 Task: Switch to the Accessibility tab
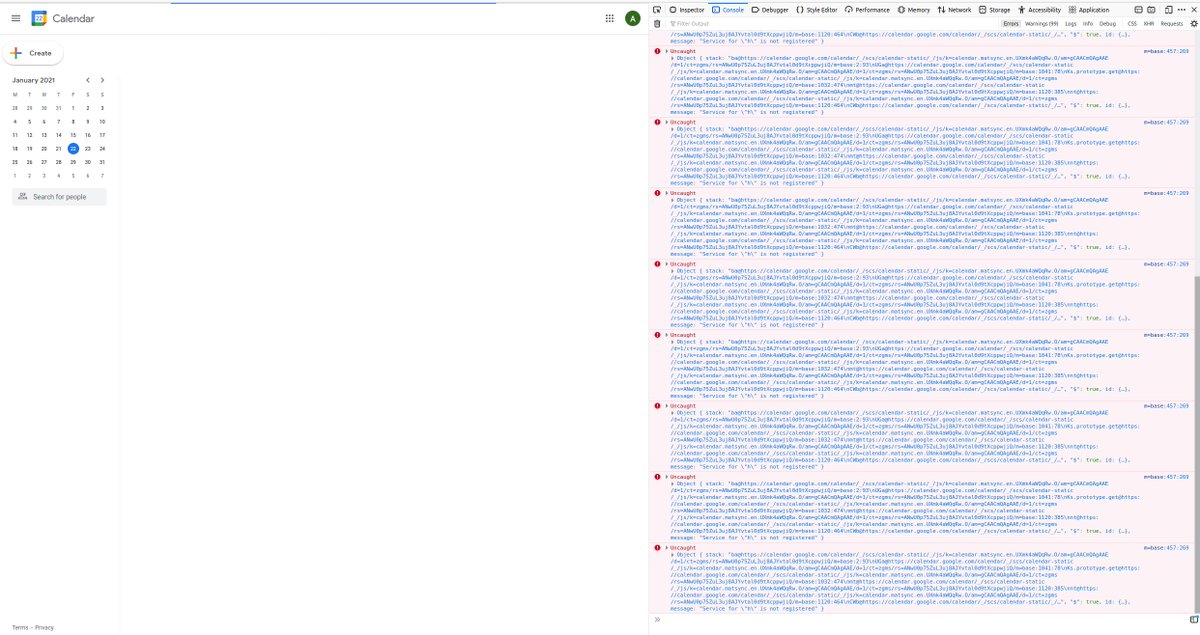1039,9
